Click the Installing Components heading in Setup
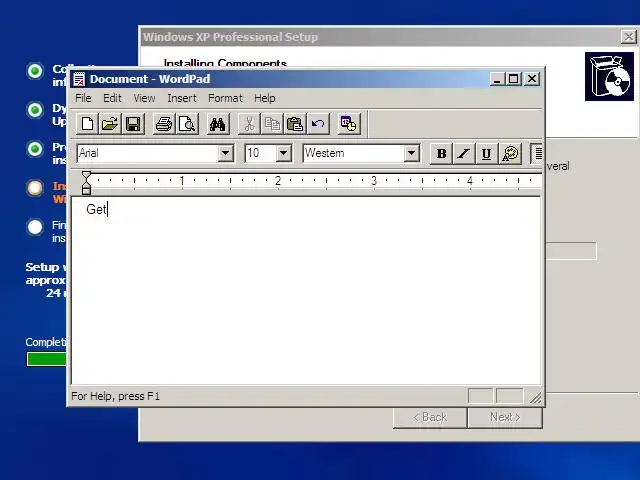This screenshot has width=640, height=480. click(x=225, y=63)
